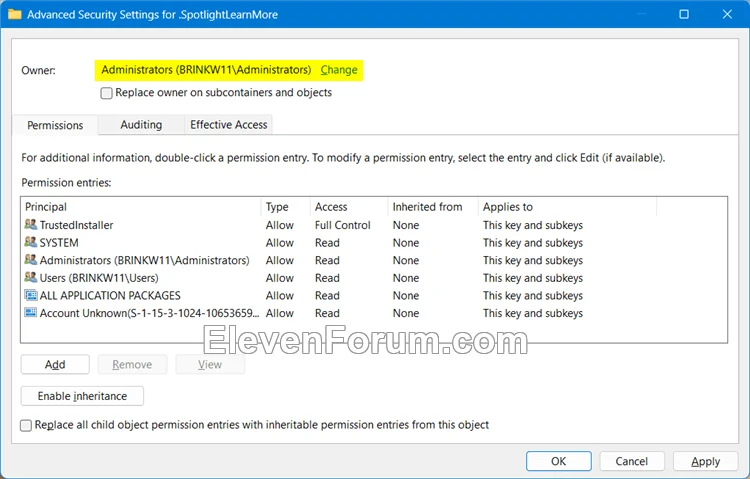This screenshot has width=750, height=479.
Task: Confirm with the OK button
Action: (x=559, y=461)
